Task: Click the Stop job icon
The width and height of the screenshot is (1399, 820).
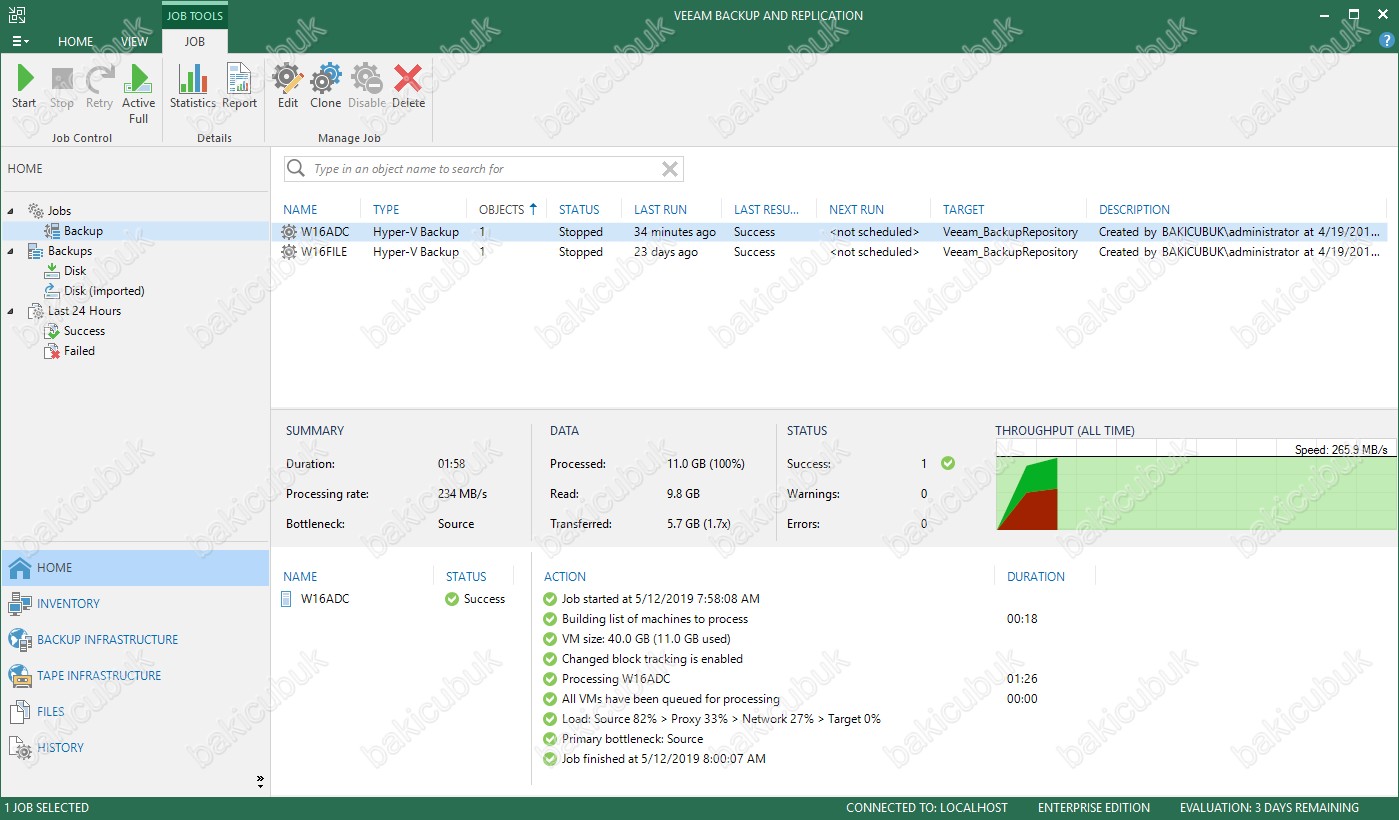Action: 62,78
